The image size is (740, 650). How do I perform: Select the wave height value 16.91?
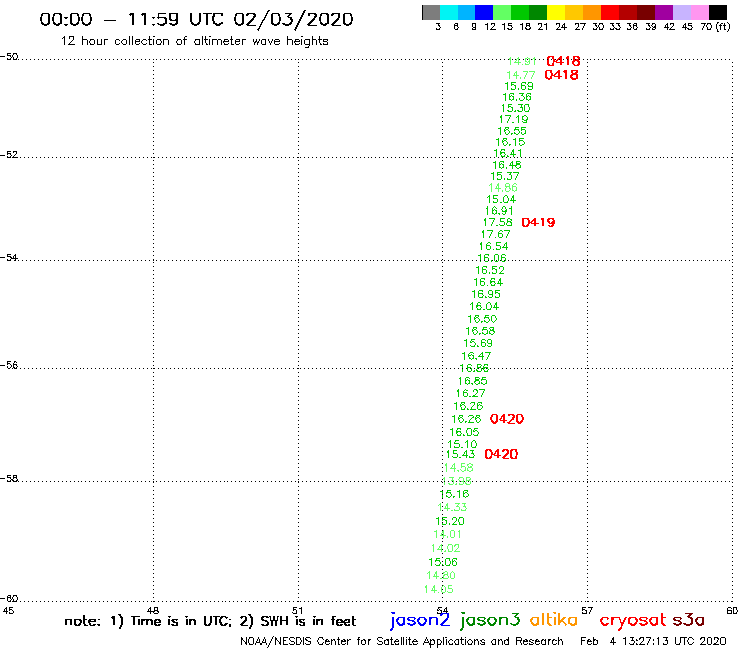click(x=499, y=211)
